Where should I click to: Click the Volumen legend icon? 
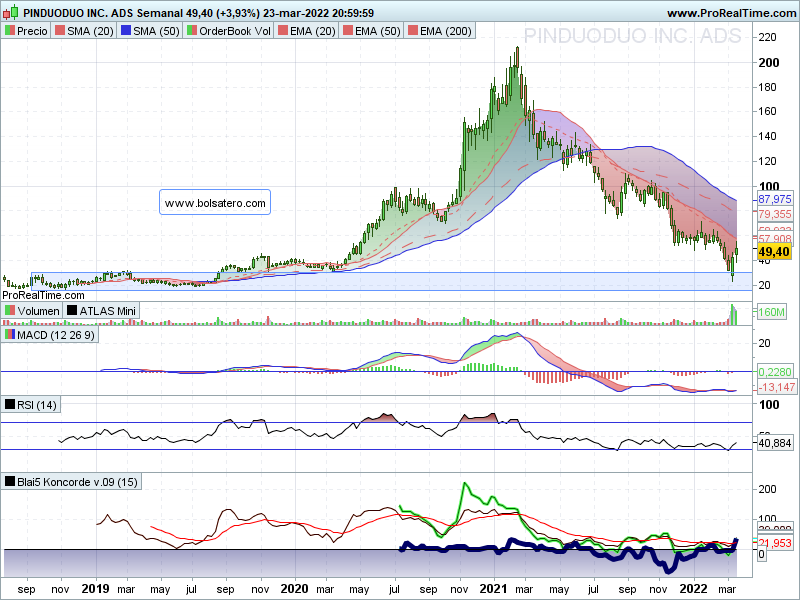[x=10, y=310]
